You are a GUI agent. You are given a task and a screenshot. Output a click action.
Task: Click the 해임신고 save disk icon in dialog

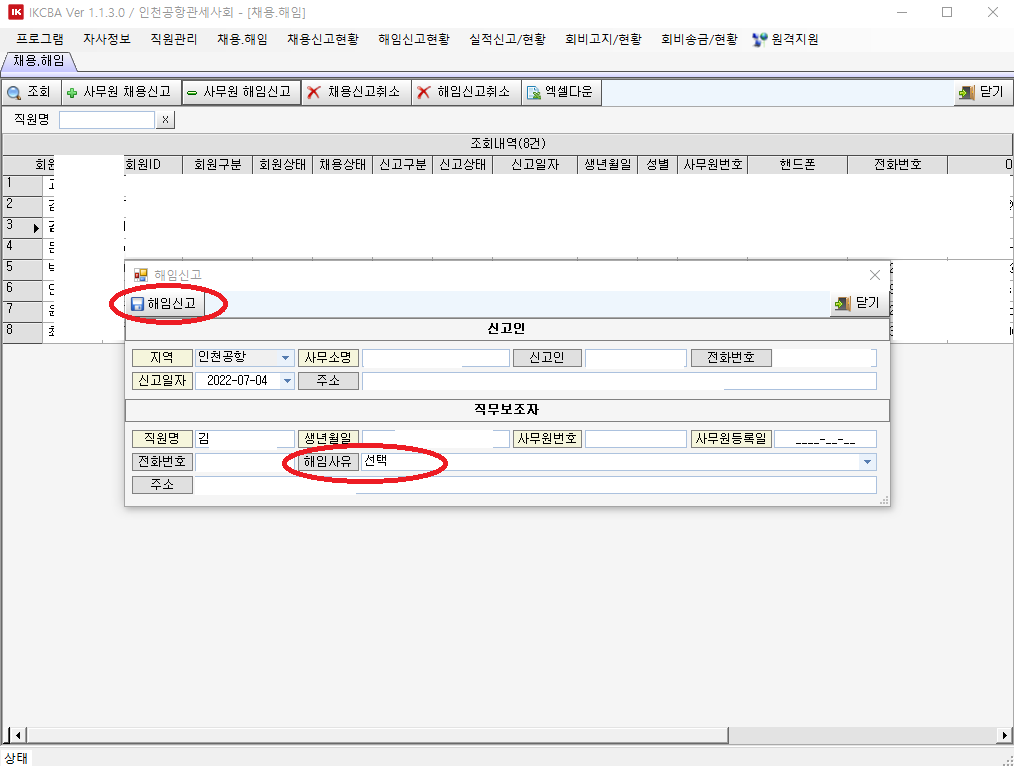click(138, 304)
